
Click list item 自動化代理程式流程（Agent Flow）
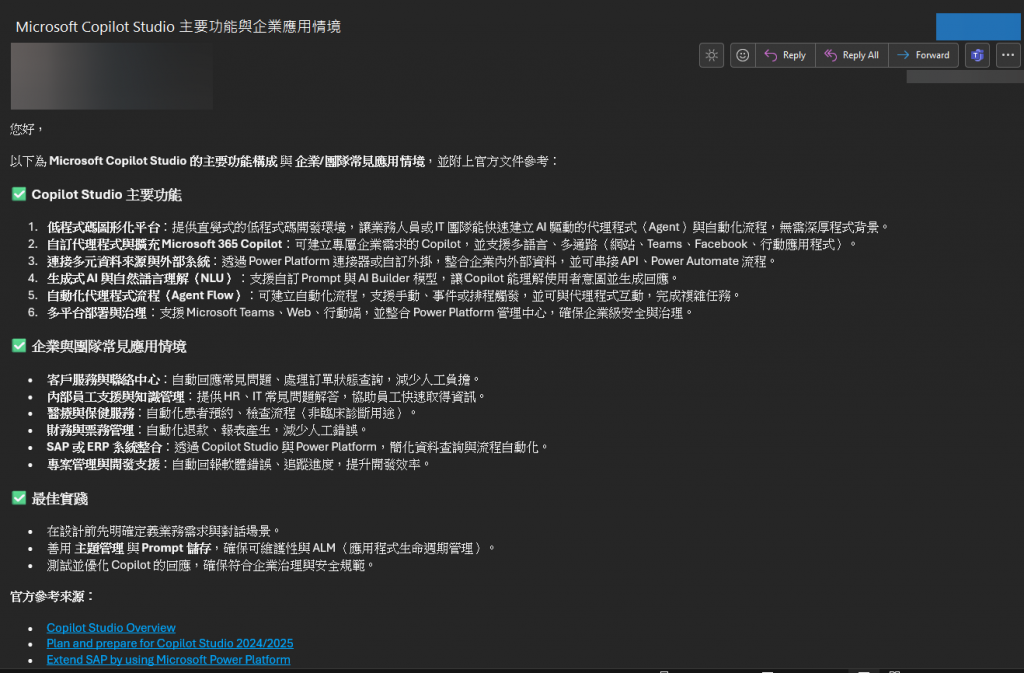point(394,296)
